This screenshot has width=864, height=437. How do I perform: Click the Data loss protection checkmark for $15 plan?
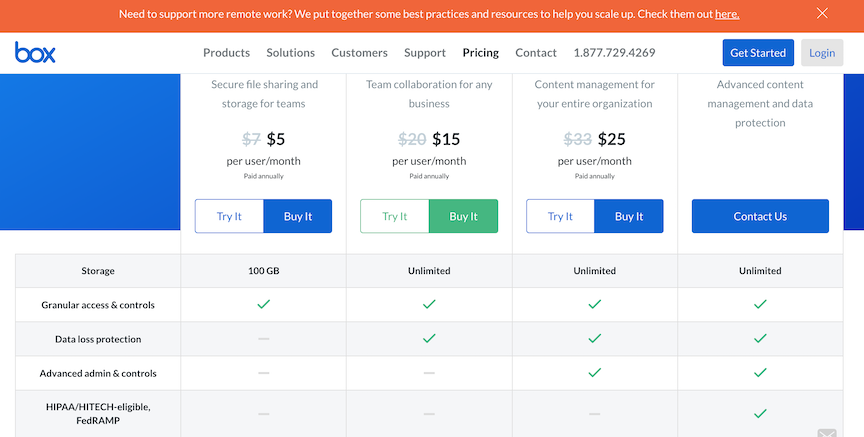pos(429,338)
